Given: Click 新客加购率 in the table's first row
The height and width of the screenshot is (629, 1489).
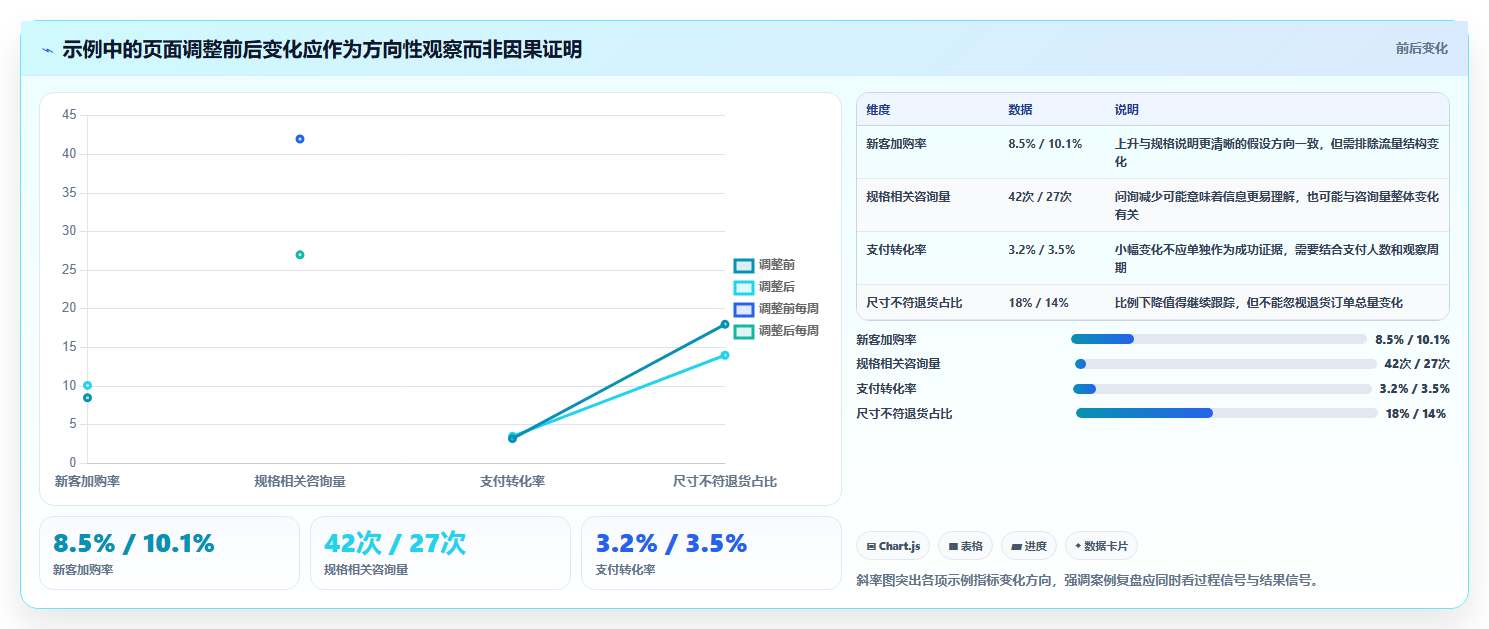Looking at the screenshot, I should (x=896, y=144).
